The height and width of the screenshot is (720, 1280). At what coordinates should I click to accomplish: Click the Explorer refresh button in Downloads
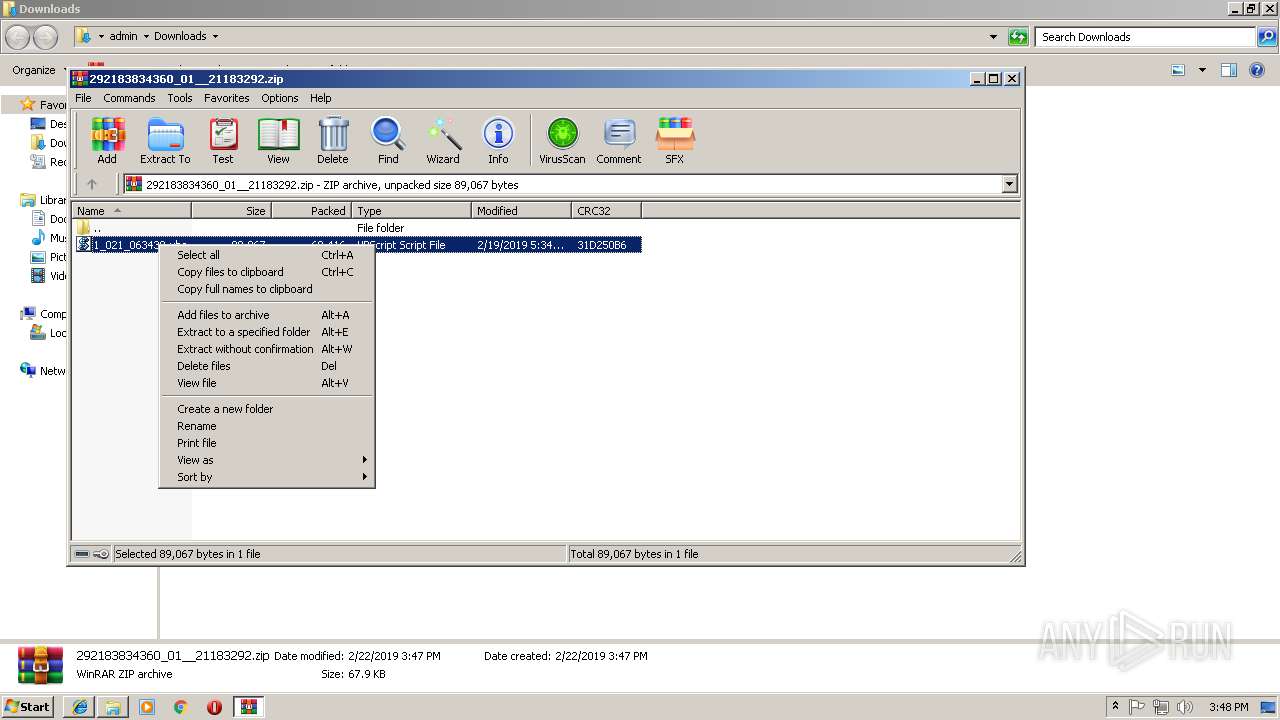coord(1018,37)
